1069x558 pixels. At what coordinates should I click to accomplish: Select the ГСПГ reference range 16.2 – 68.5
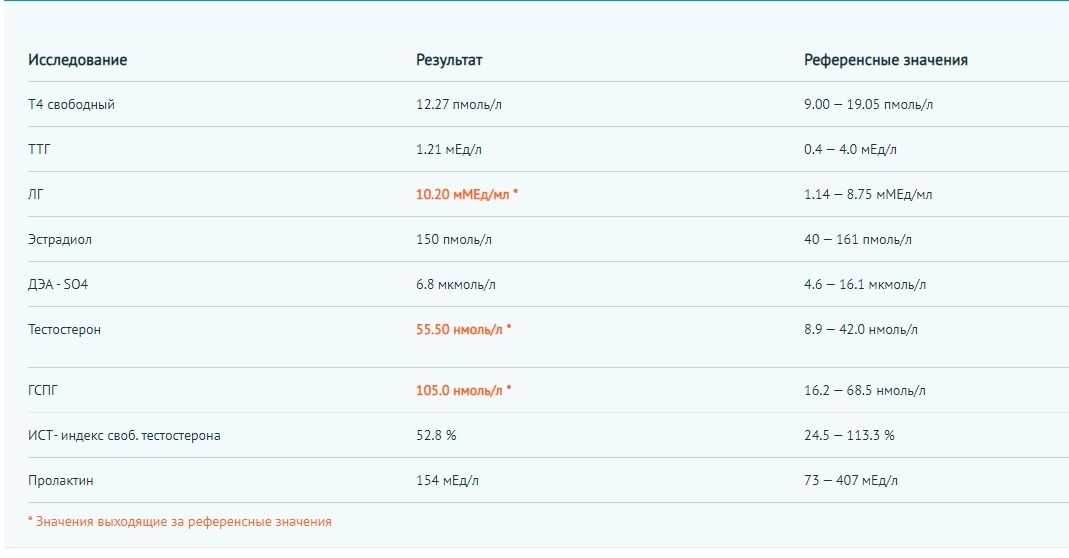pos(864,390)
